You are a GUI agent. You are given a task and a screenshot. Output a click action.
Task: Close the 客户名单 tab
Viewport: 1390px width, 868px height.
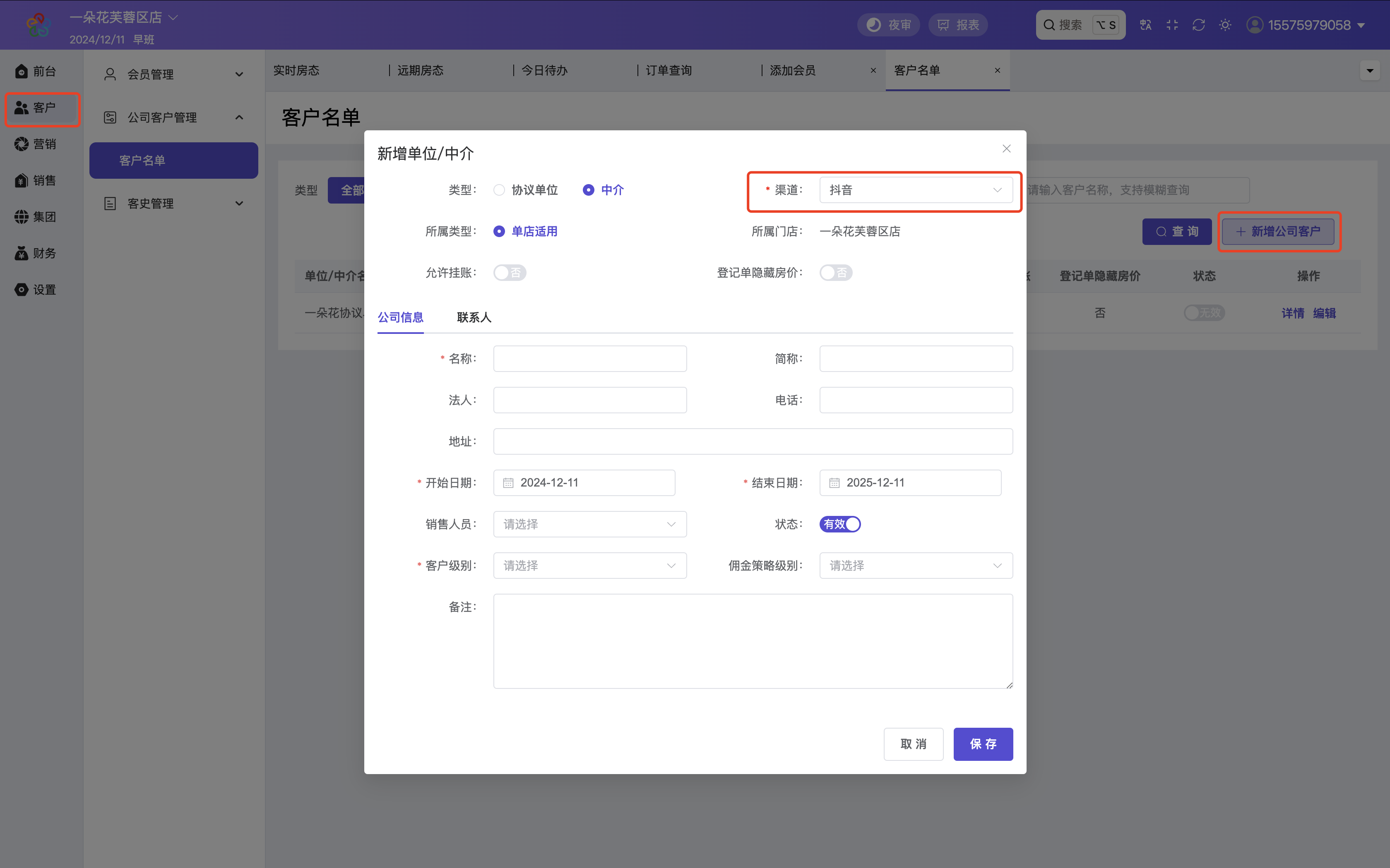[x=997, y=71]
